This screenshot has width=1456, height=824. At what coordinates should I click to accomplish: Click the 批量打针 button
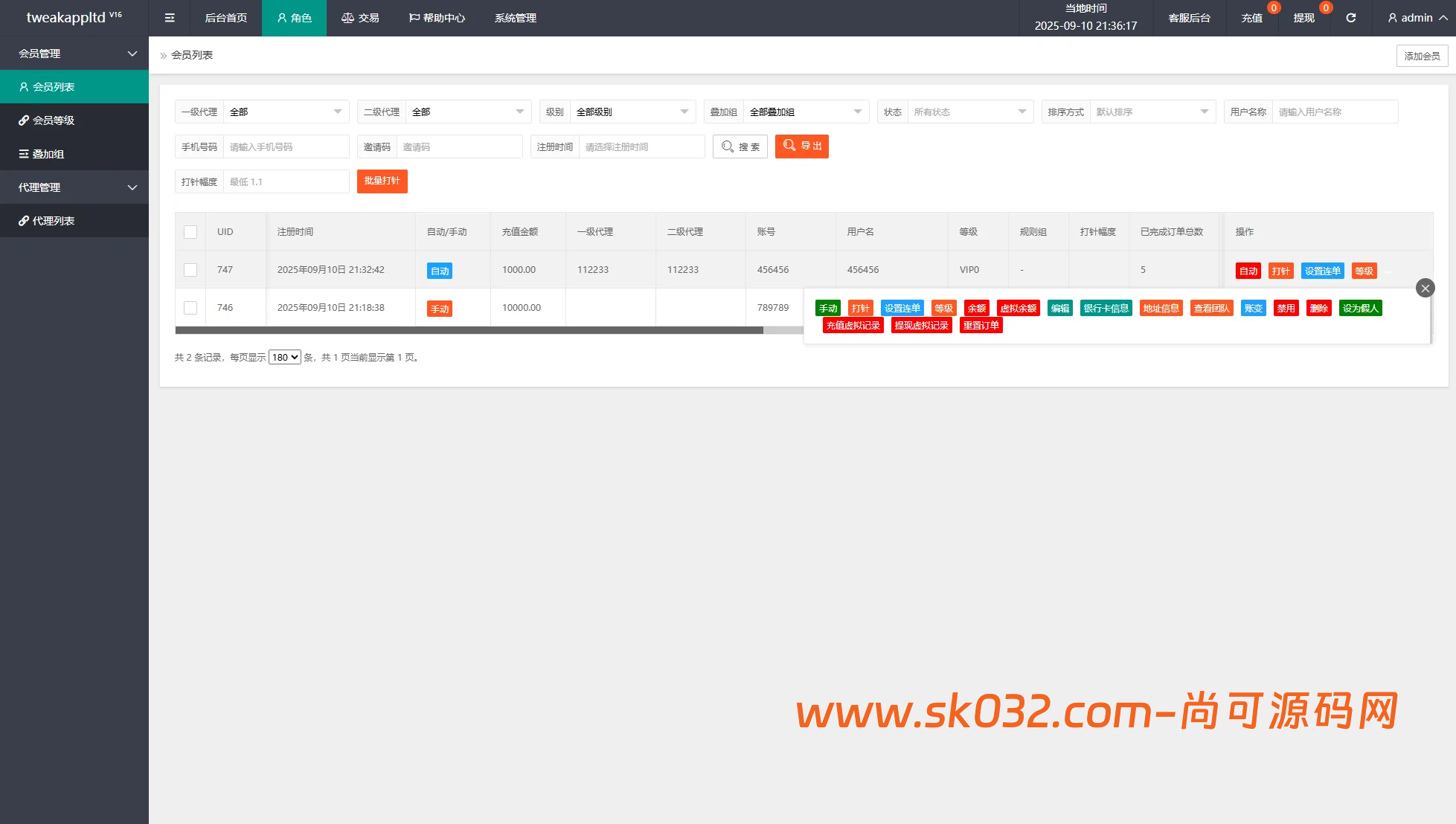point(382,181)
